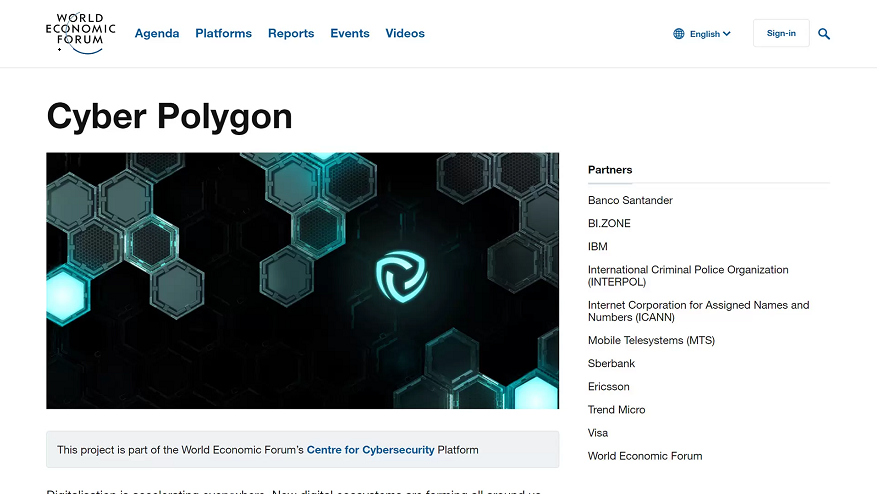Image resolution: width=877 pixels, height=494 pixels.
Task: Click the World Economic Forum logo
Action: click(x=81, y=34)
